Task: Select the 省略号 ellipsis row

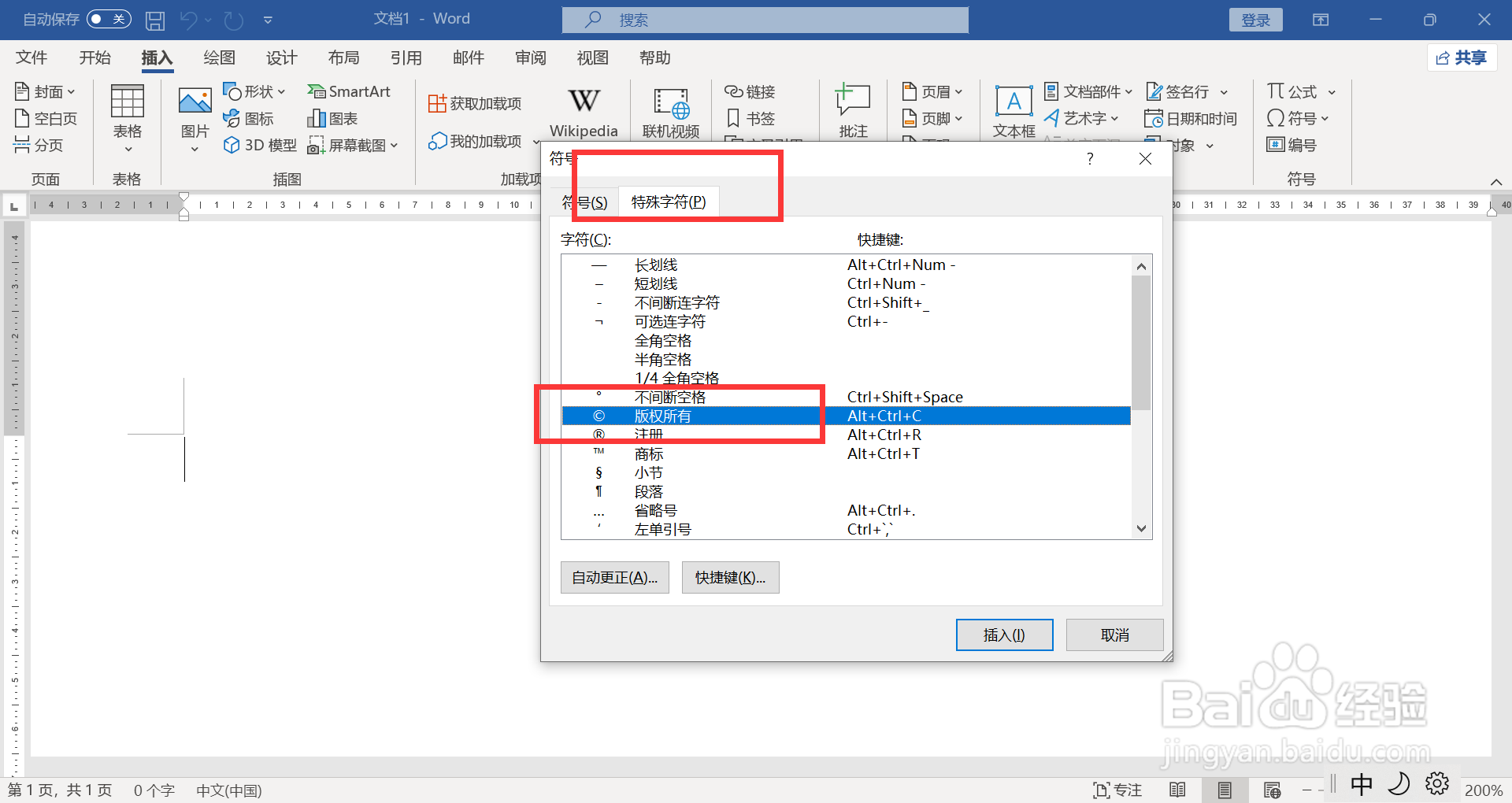Action: (846, 511)
